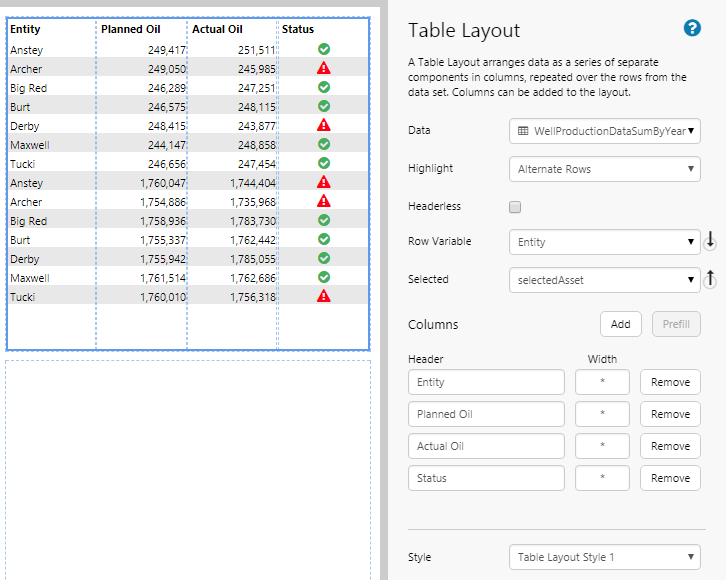This screenshot has height=580, width=726.
Task: Remove the Status column
Action: (670, 478)
